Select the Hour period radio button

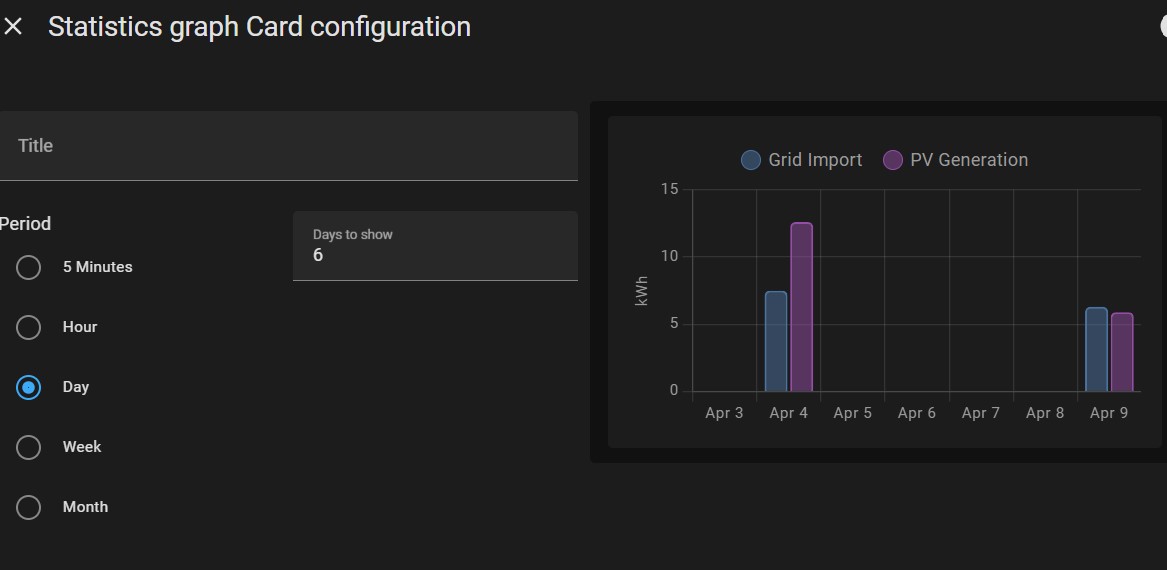click(29, 327)
